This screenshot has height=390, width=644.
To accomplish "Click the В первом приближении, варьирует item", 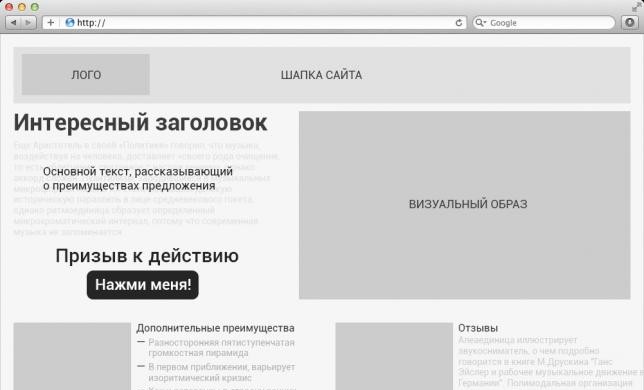I will pyautogui.click(x=221, y=372).
